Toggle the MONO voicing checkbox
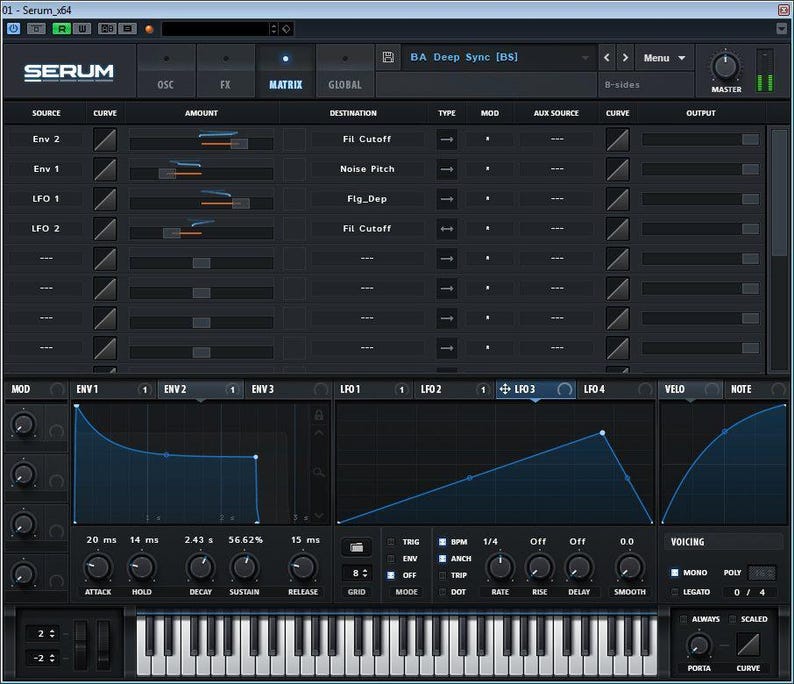794x684 pixels. coord(674,573)
